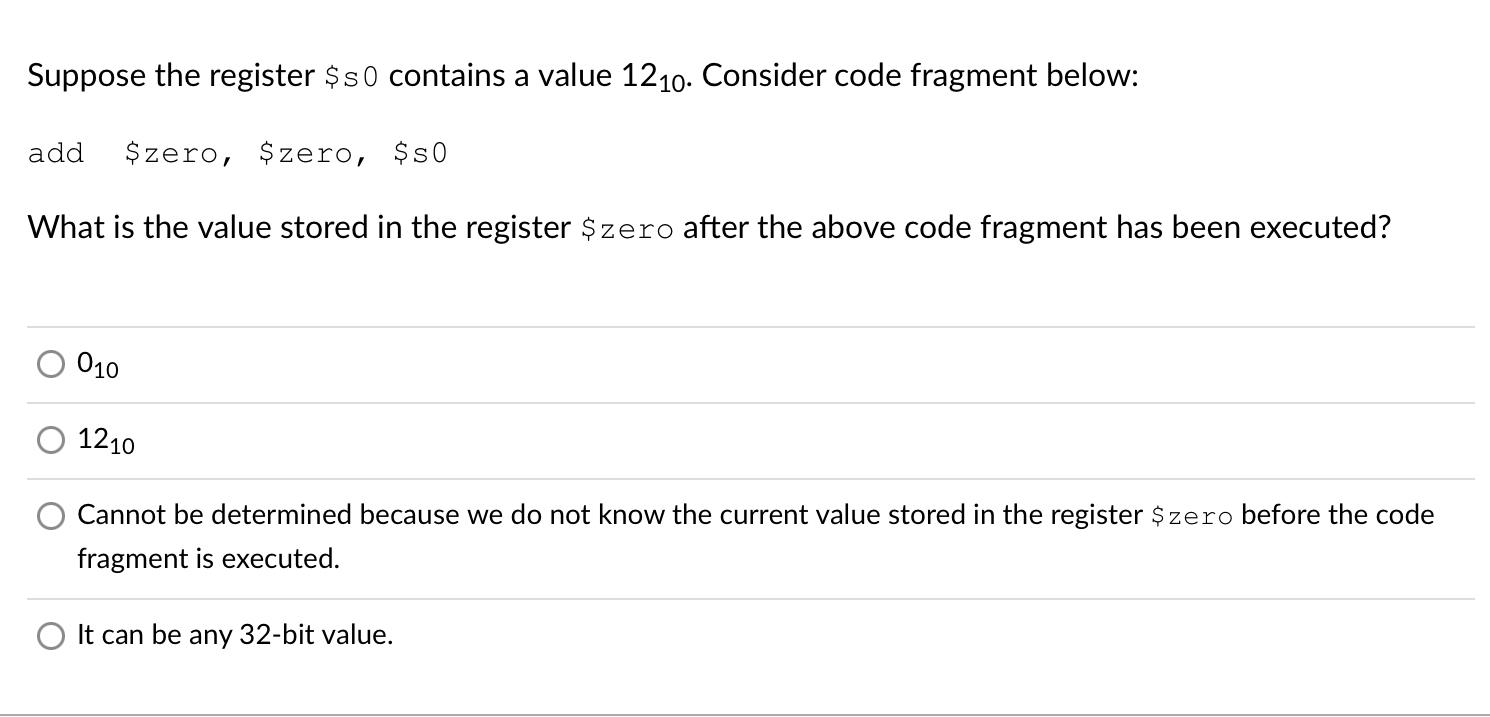Click the row containing the 'Cannot be determined' option
The height and width of the screenshot is (717, 1490).
coord(700,535)
